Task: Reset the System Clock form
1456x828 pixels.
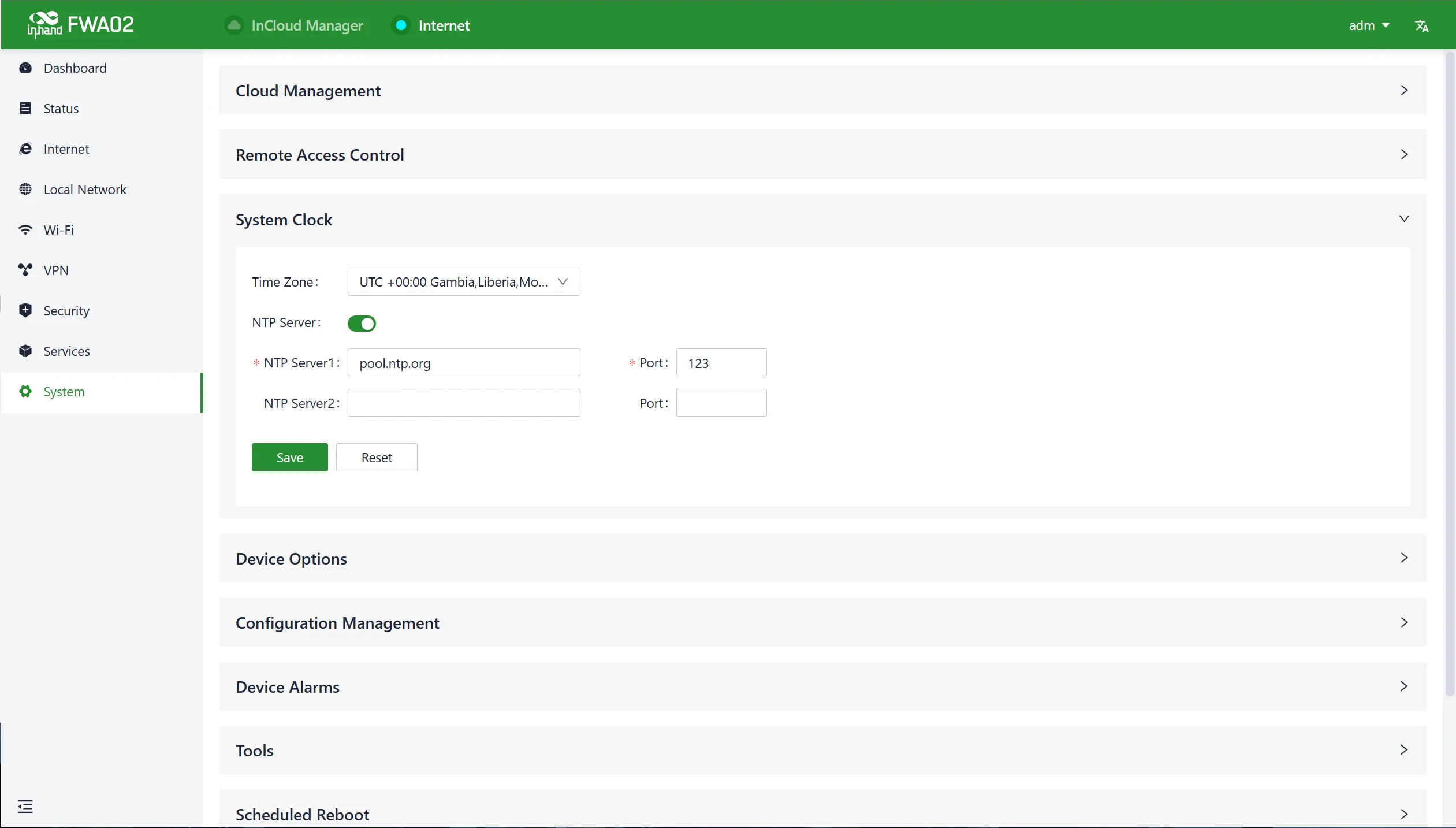Action: 377,458
